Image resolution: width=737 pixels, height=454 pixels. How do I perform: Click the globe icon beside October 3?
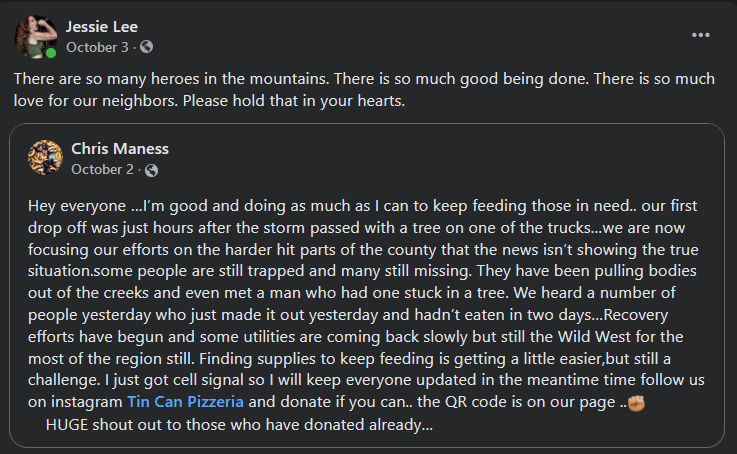coord(147,47)
